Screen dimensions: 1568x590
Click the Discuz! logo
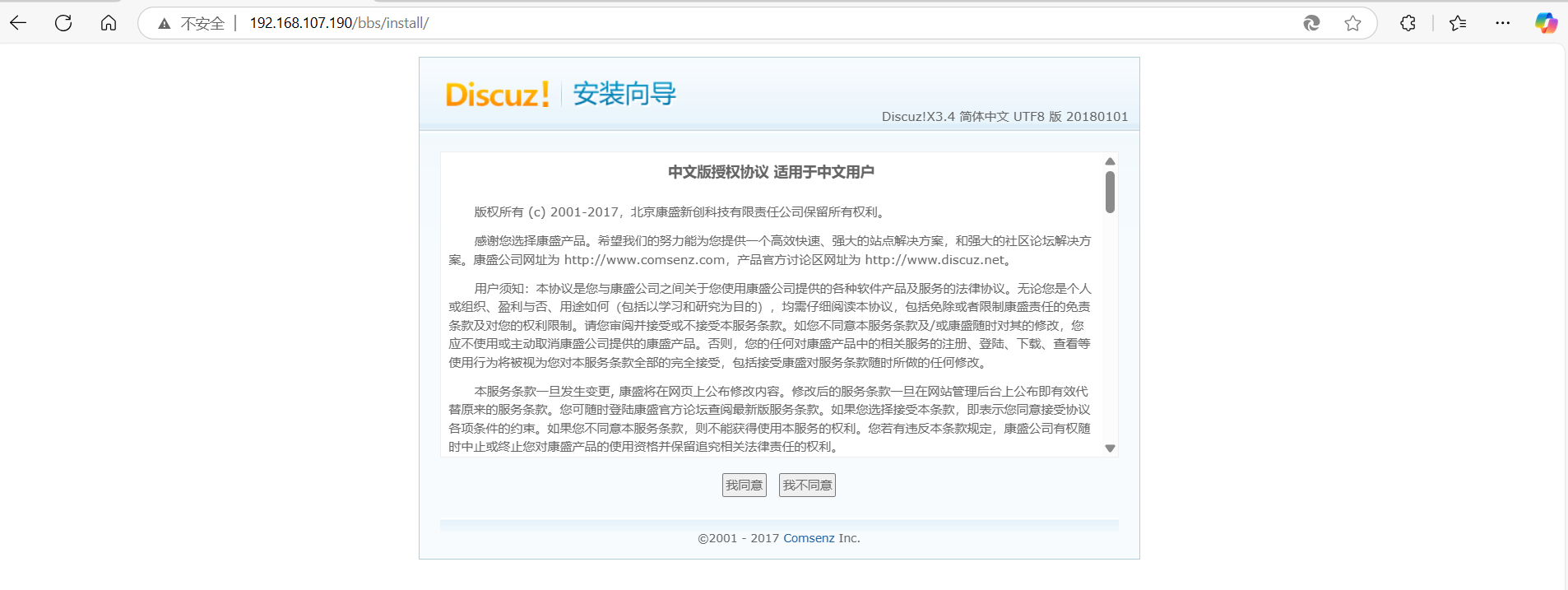(497, 95)
